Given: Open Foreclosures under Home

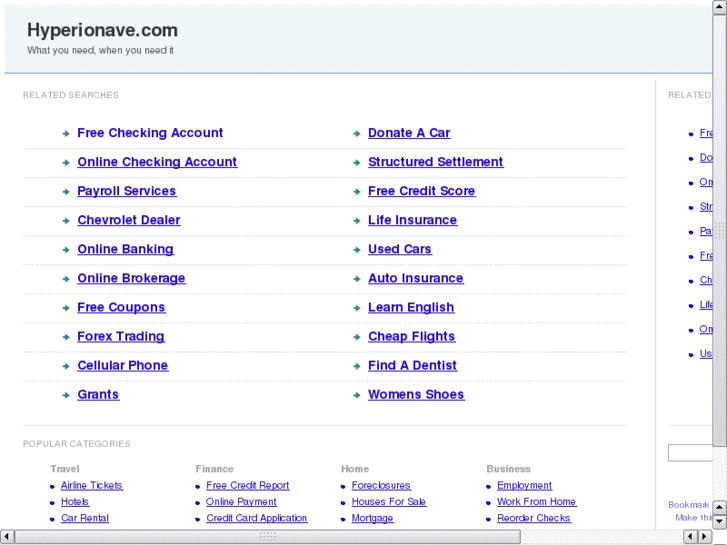Looking at the screenshot, I should pyautogui.click(x=381, y=486).
